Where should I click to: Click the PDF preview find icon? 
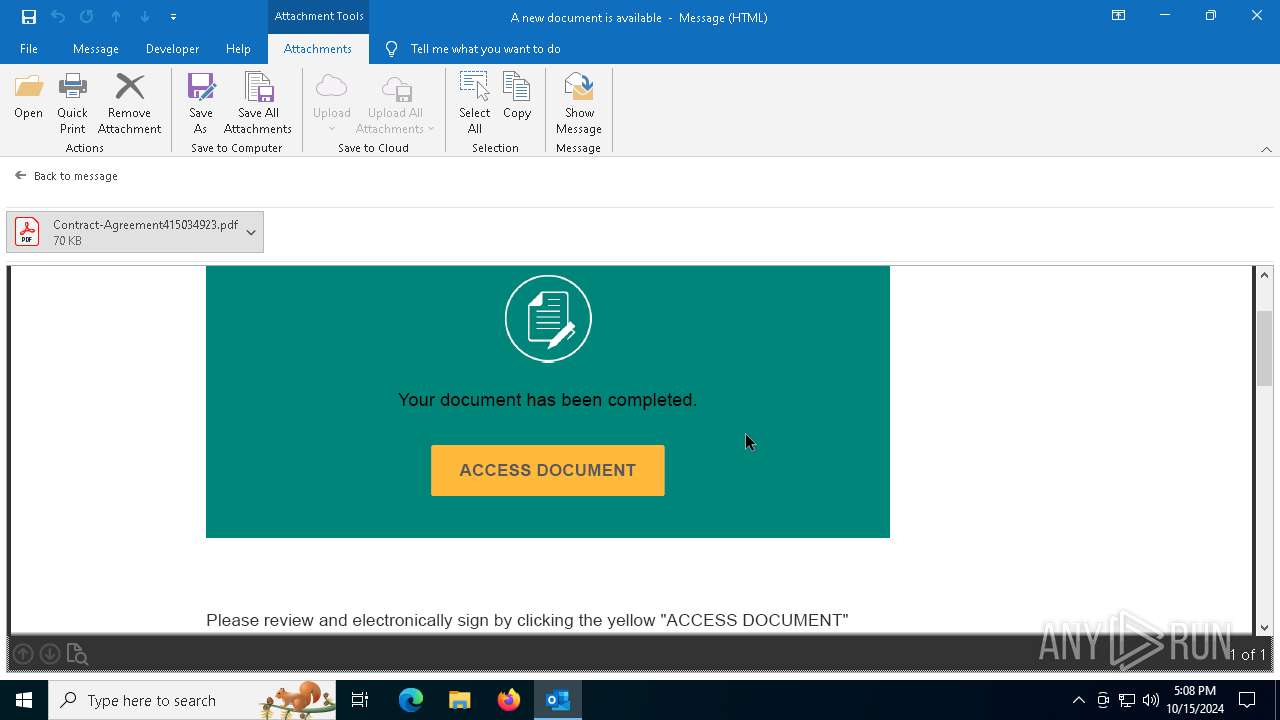[x=77, y=654]
